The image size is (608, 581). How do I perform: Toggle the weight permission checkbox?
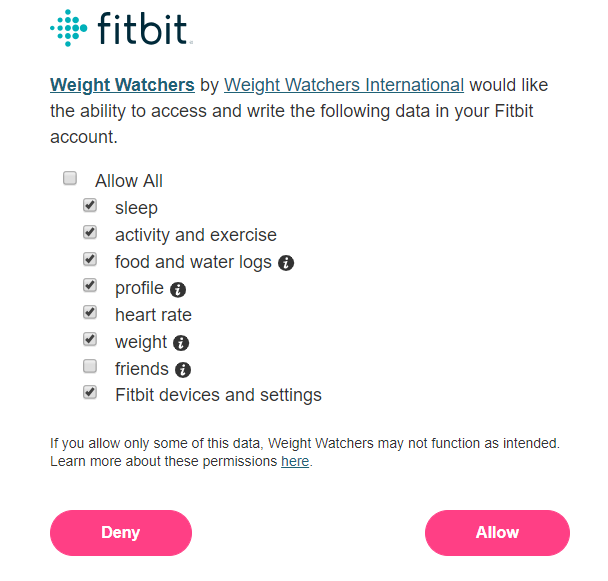coord(90,340)
